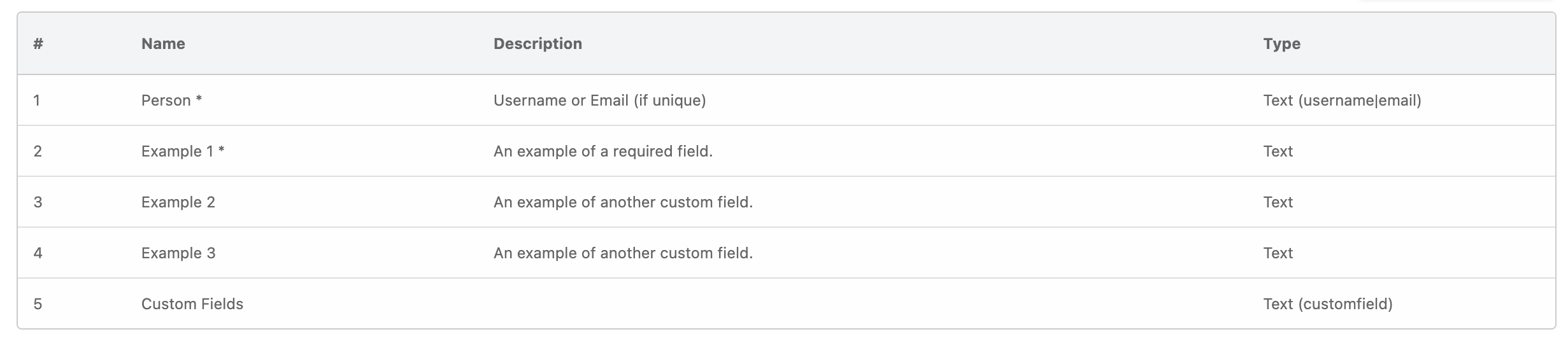Click the Type column header
Screen dimensions: 1568x341
coord(1281,44)
